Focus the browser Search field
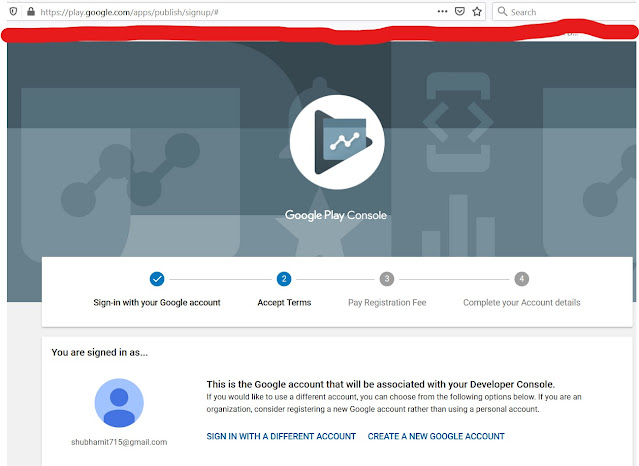The image size is (639, 466). click(x=566, y=11)
